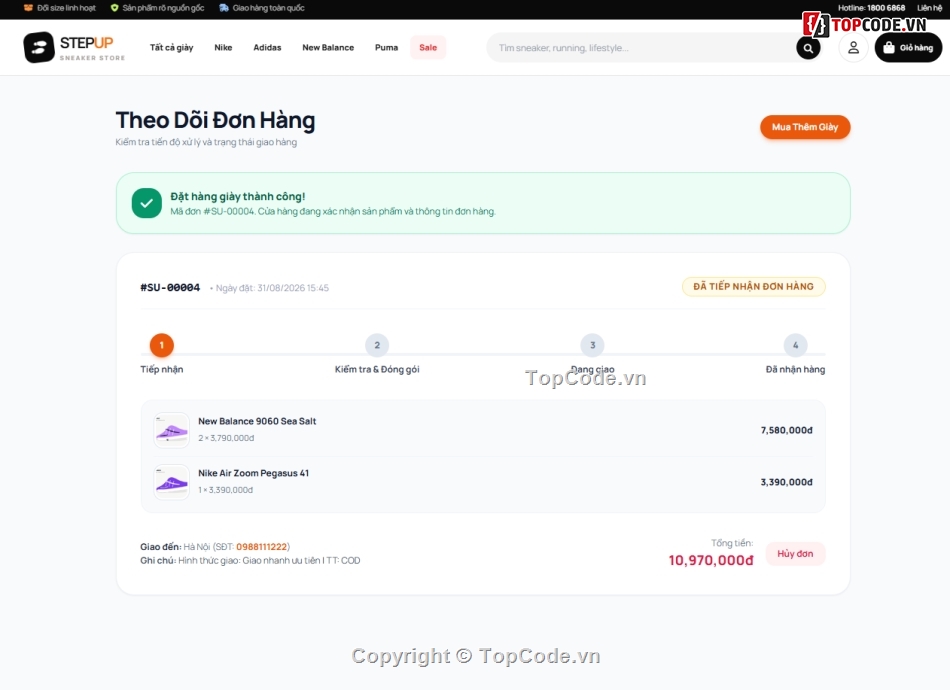Screen dimensions: 950x690
Task: Click Nike Air Zoom Pegasus 41 name
Action: 253,473
